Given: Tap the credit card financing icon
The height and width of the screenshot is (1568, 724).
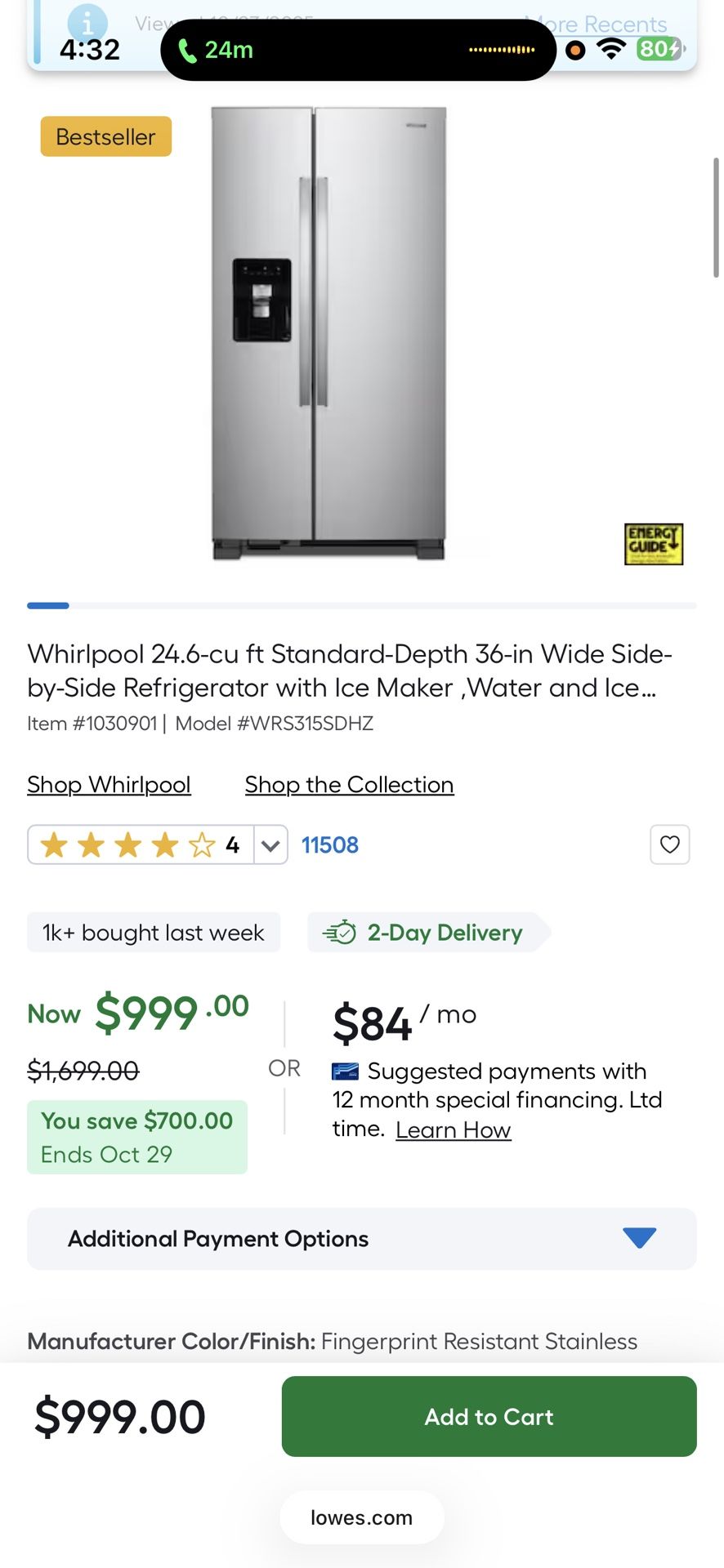Looking at the screenshot, I should click(345, 1071).
